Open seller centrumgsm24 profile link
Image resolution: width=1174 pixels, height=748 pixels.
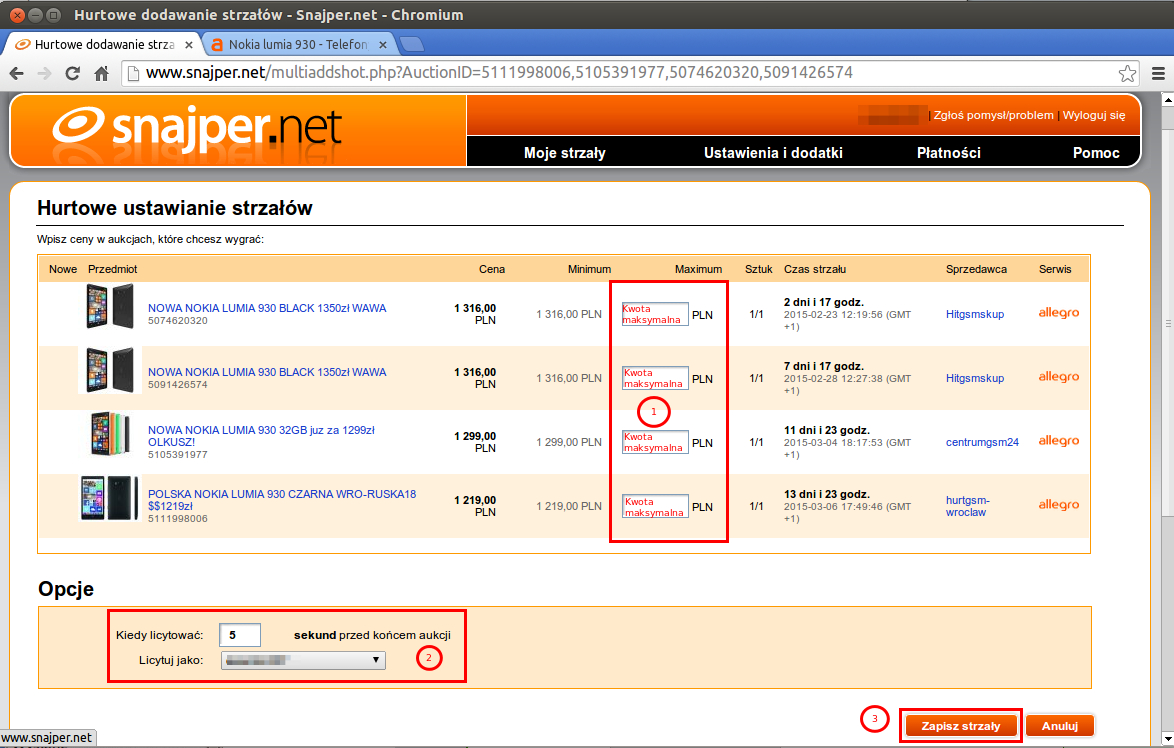[x=982, y=442]
